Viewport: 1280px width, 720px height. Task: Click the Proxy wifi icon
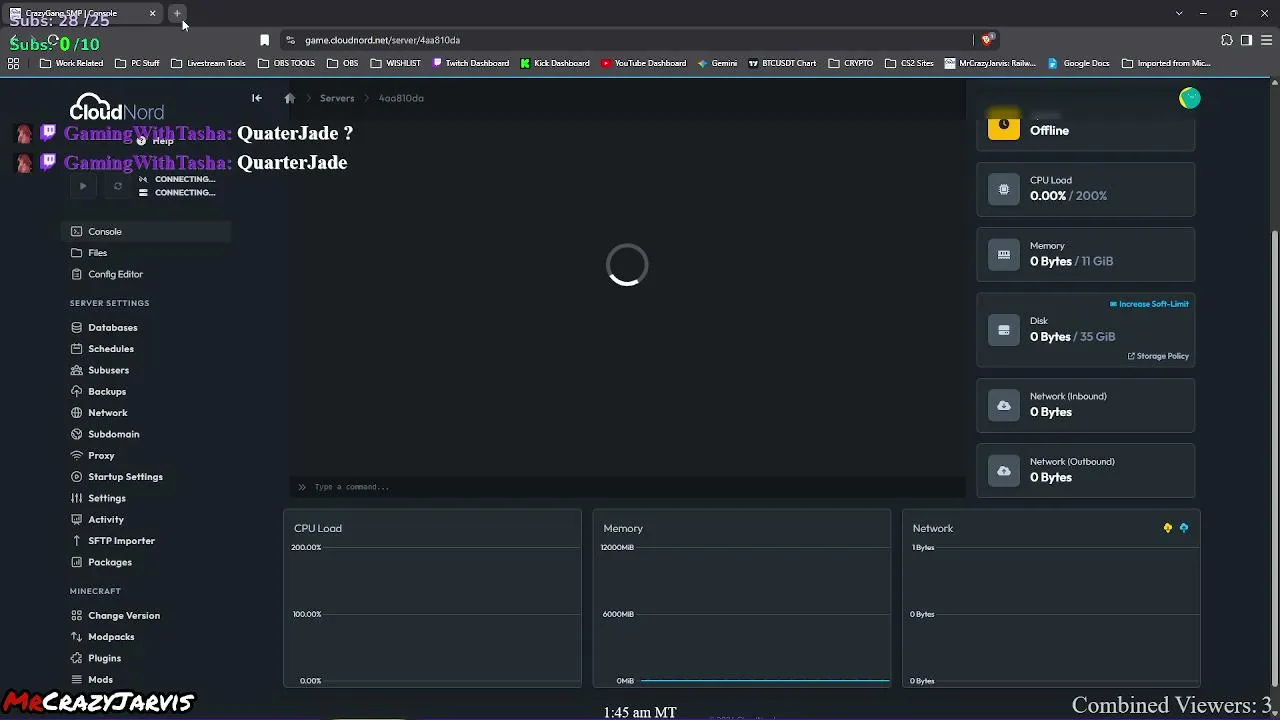point(77,456)
